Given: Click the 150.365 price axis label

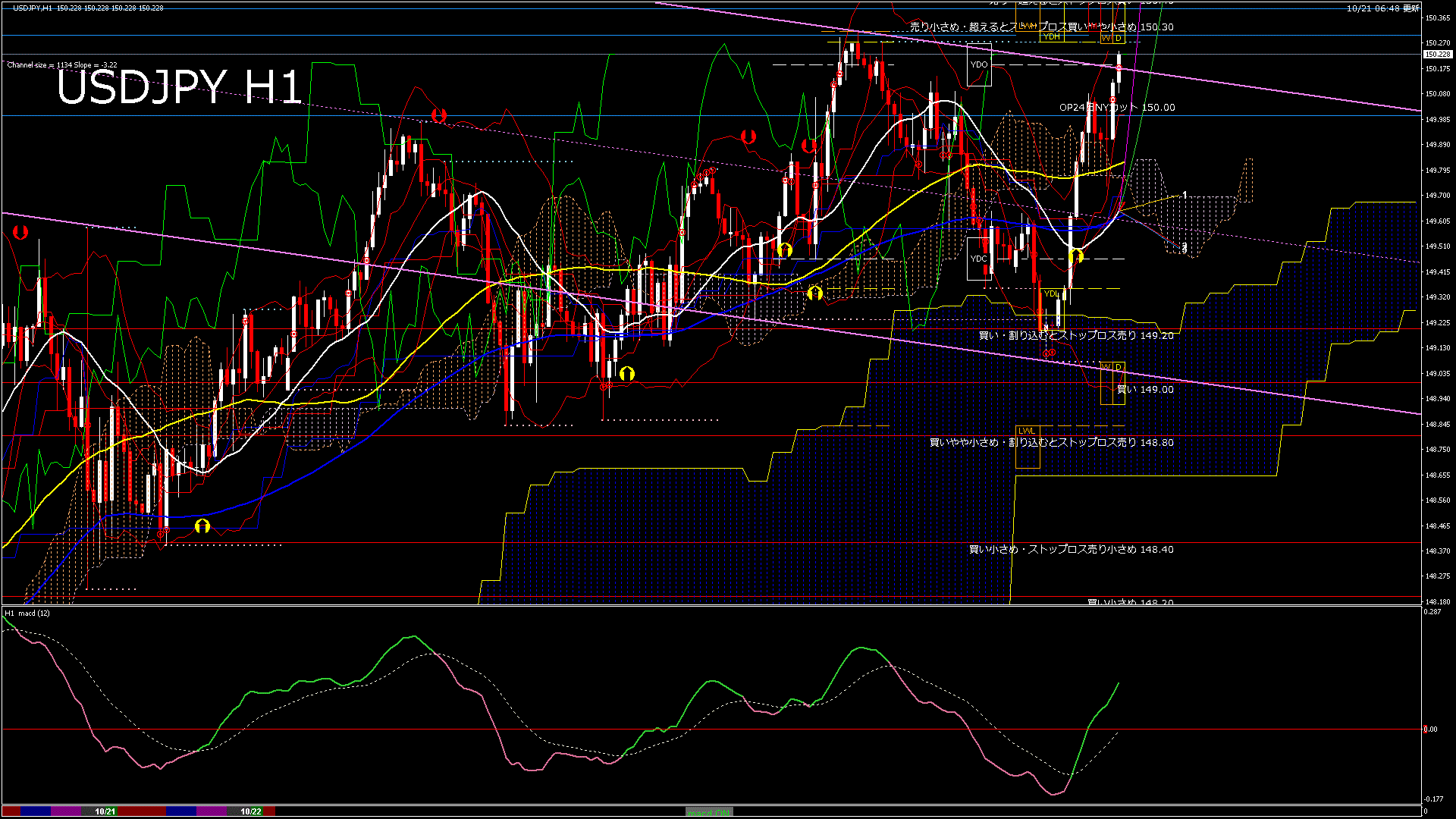Looking at the screenshot, I should click(1438, 17).
